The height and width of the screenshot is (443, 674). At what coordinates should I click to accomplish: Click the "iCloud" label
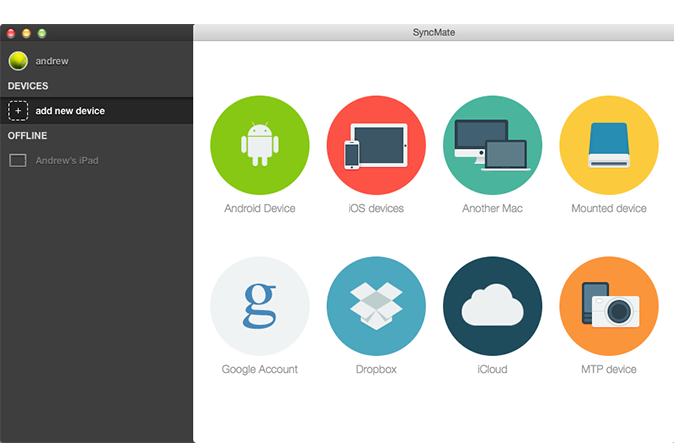point(493,370)
